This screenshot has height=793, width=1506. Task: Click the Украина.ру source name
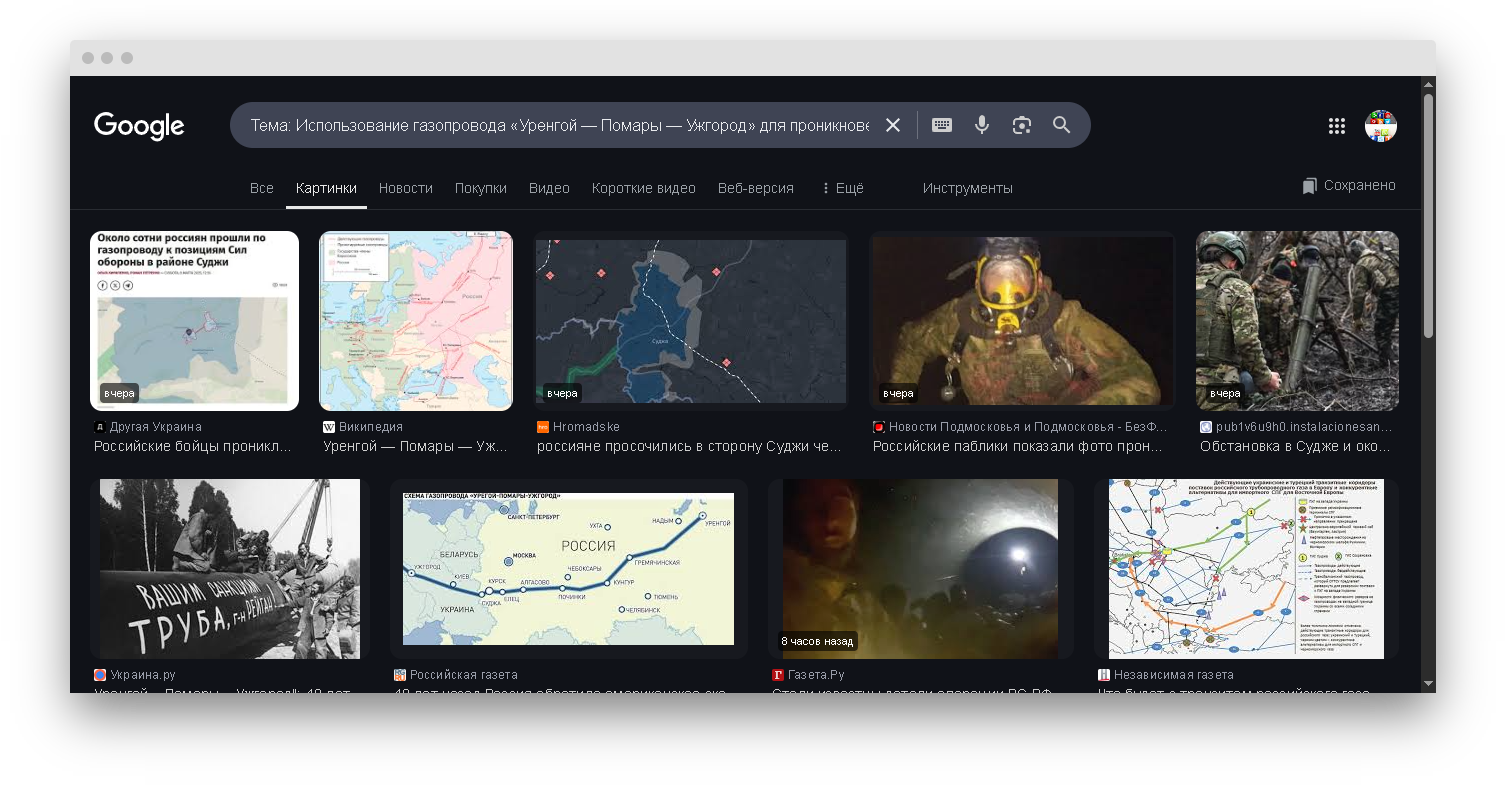[x=143, y=675]
